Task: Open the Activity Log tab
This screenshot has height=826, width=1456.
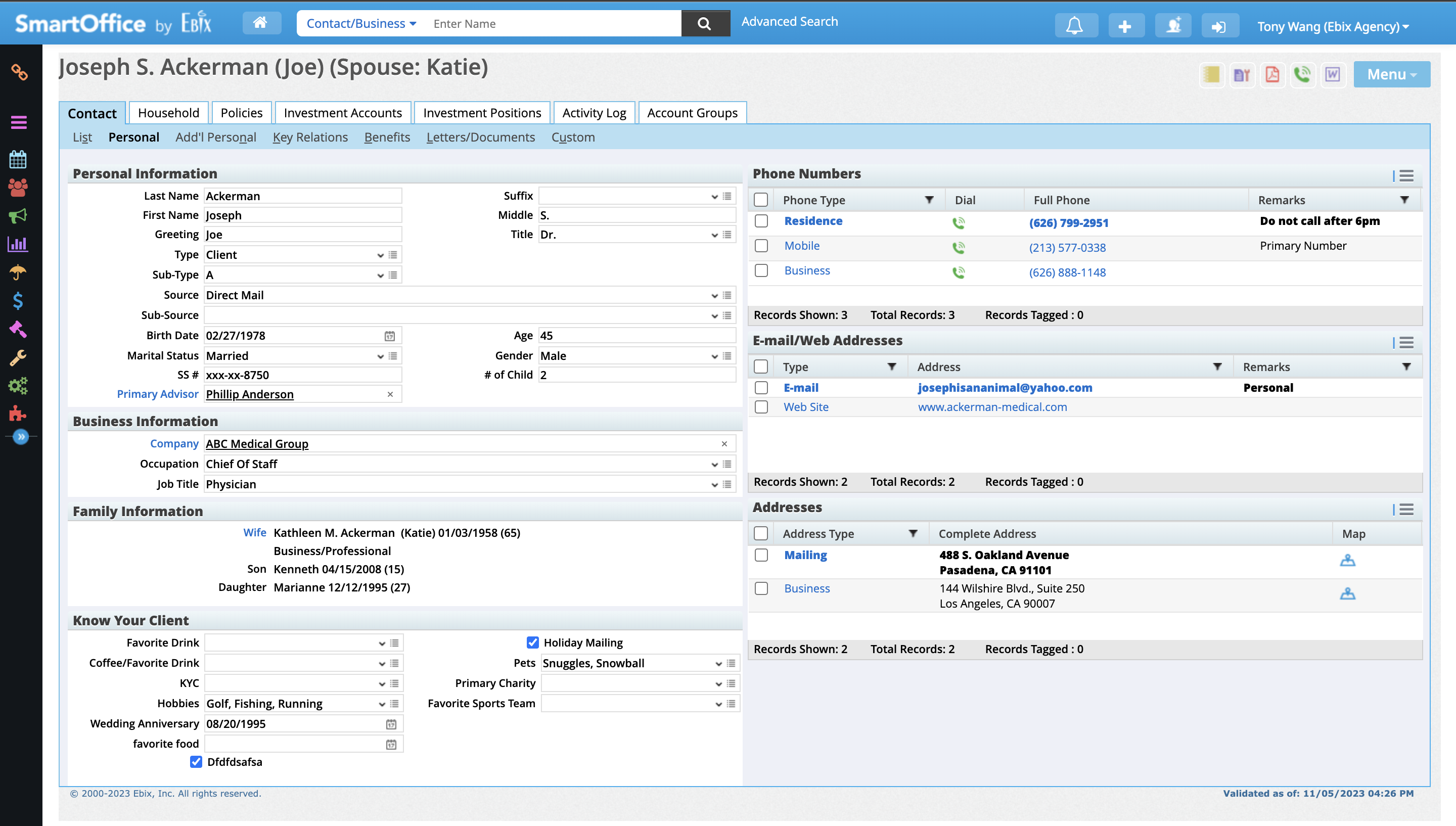Action: (x=594, y=112)
